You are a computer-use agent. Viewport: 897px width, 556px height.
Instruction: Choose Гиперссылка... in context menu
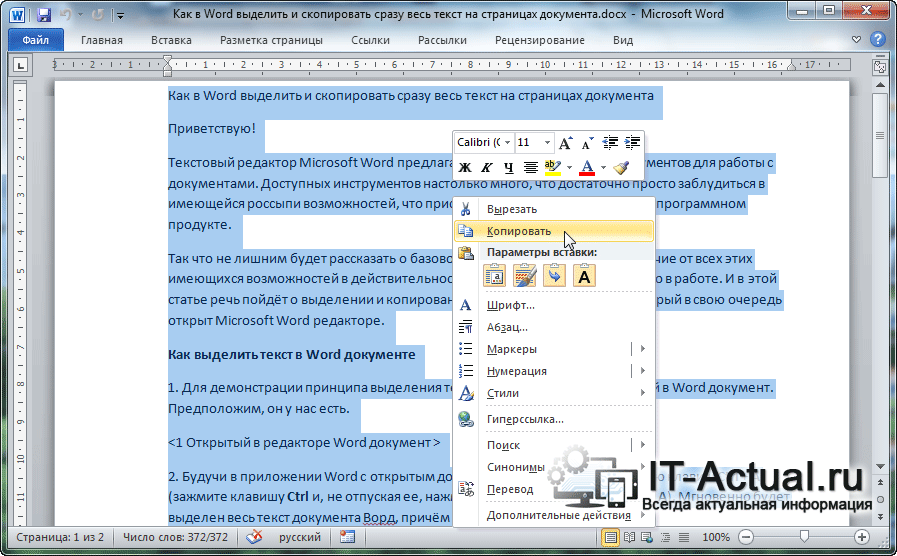[x=554, y=419]
